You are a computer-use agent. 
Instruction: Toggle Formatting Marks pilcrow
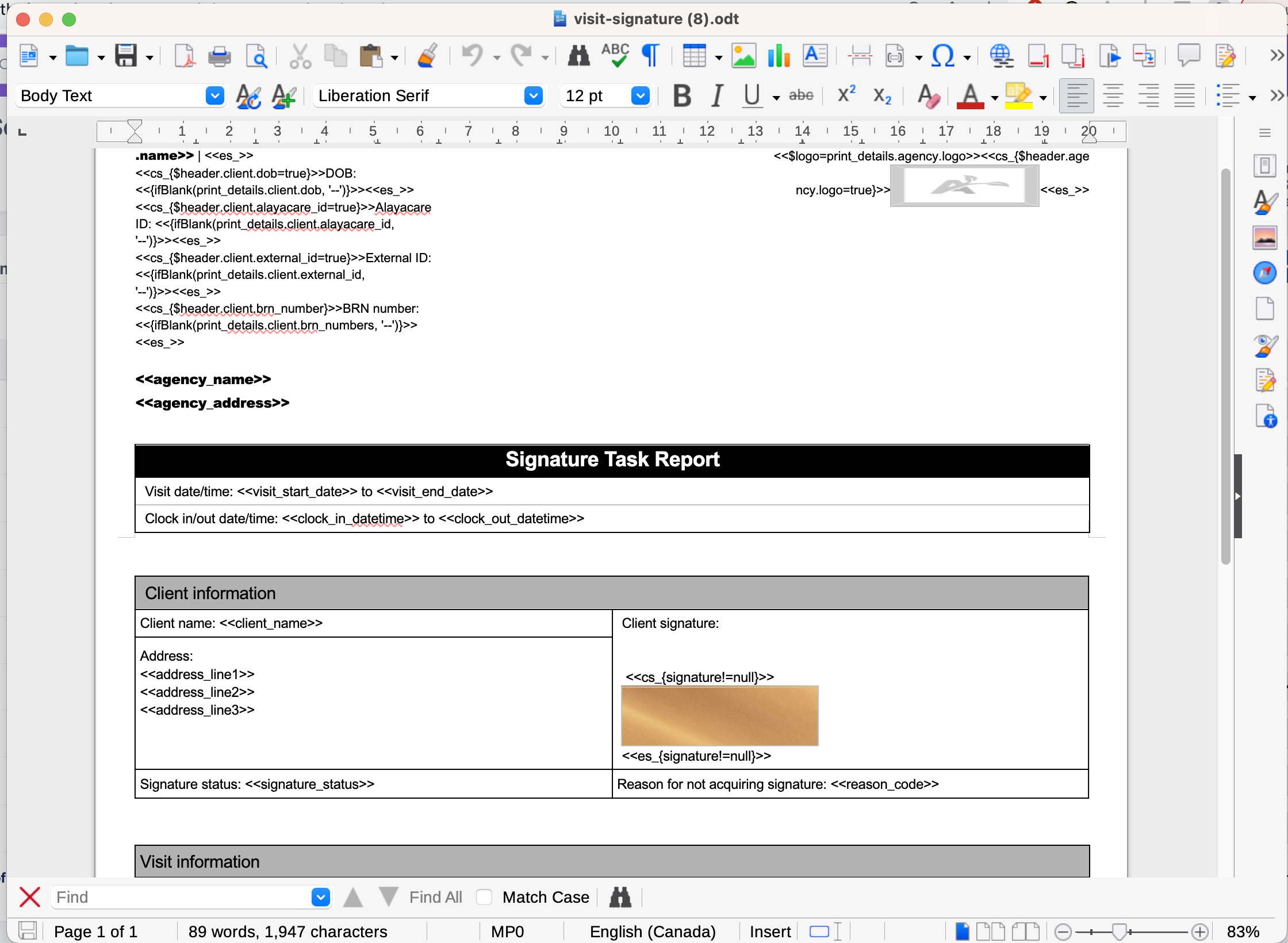point(650,56)
